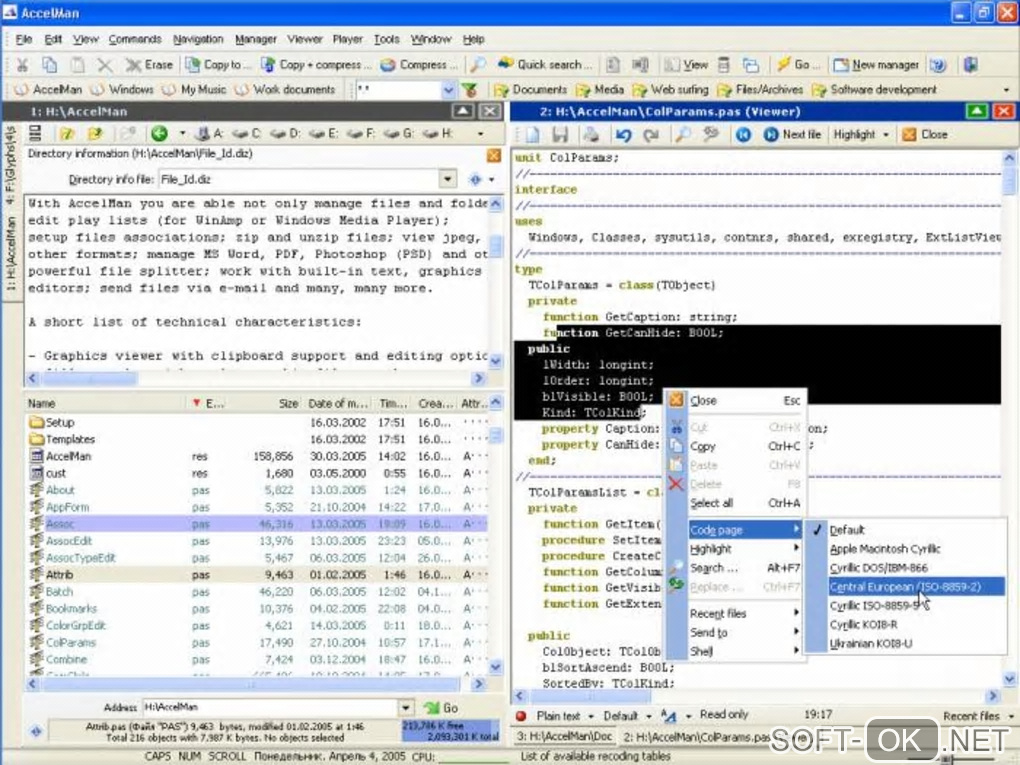Click the disk free space bar
The image size is (1020, 765).
tap(451, 731)
